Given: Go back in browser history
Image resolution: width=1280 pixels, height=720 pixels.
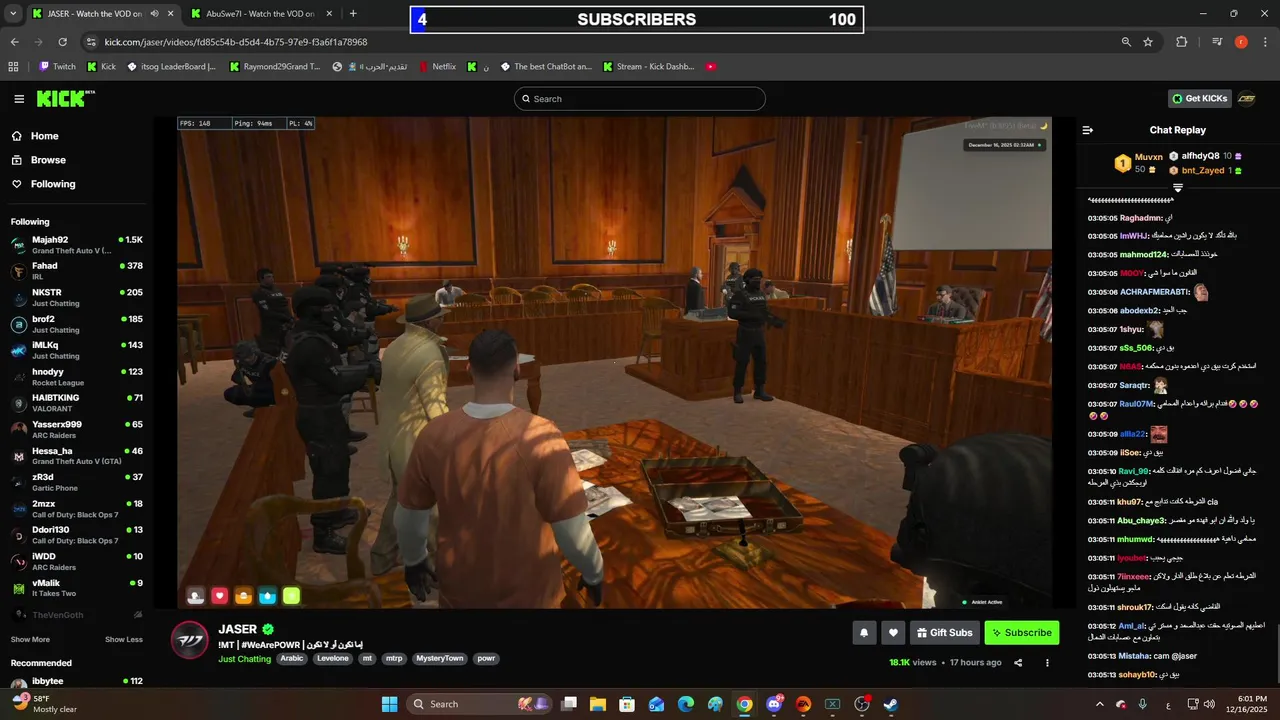Looking at the screenshot, I should click(14, 42).
